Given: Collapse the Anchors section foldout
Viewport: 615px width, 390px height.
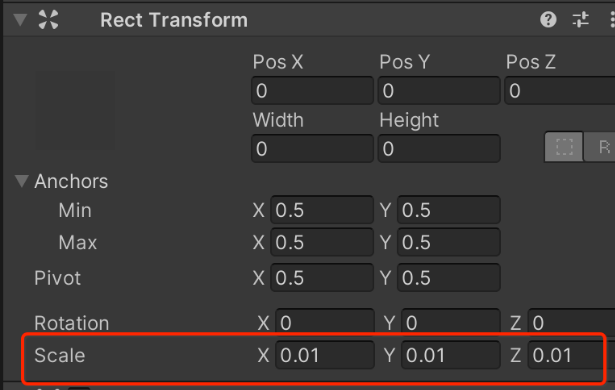Looking at the screenshot, I should [x=22, y=181].
